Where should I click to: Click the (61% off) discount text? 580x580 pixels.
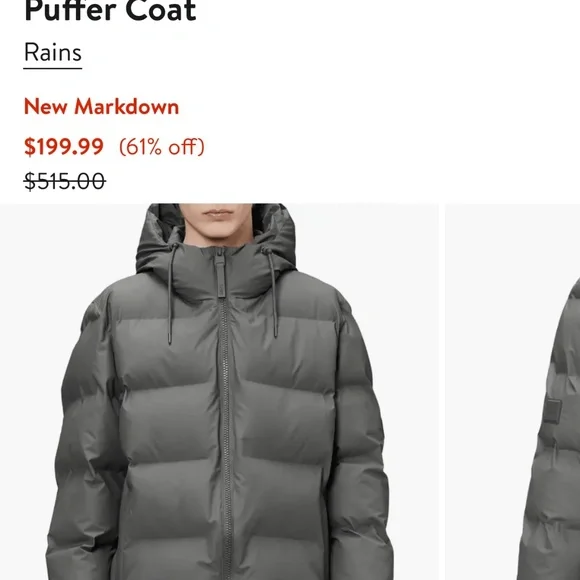tap(162, 147)
